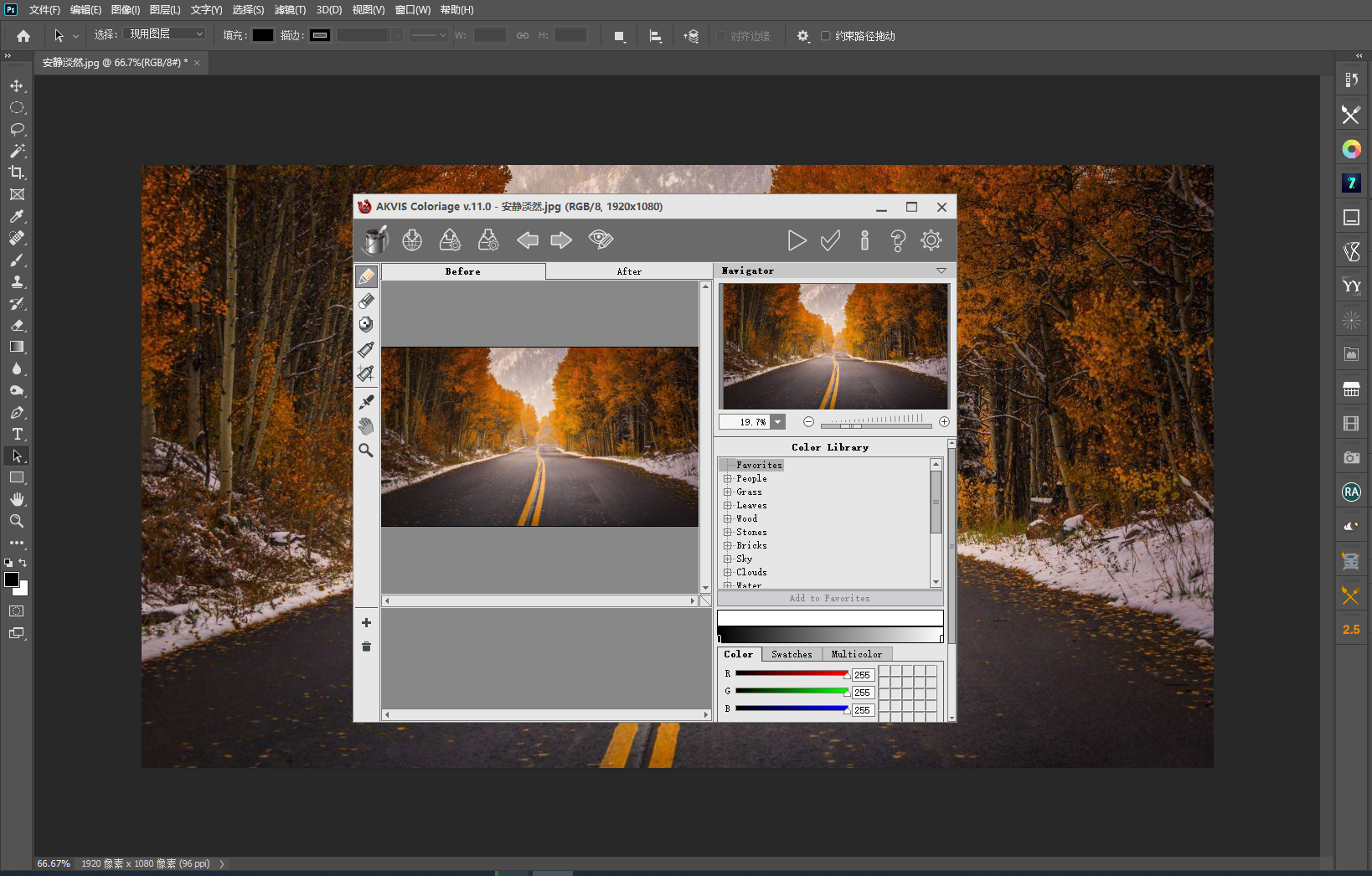Expand the Leaves color library folder
The image size is (1372, 876).
tap(728, 506)
